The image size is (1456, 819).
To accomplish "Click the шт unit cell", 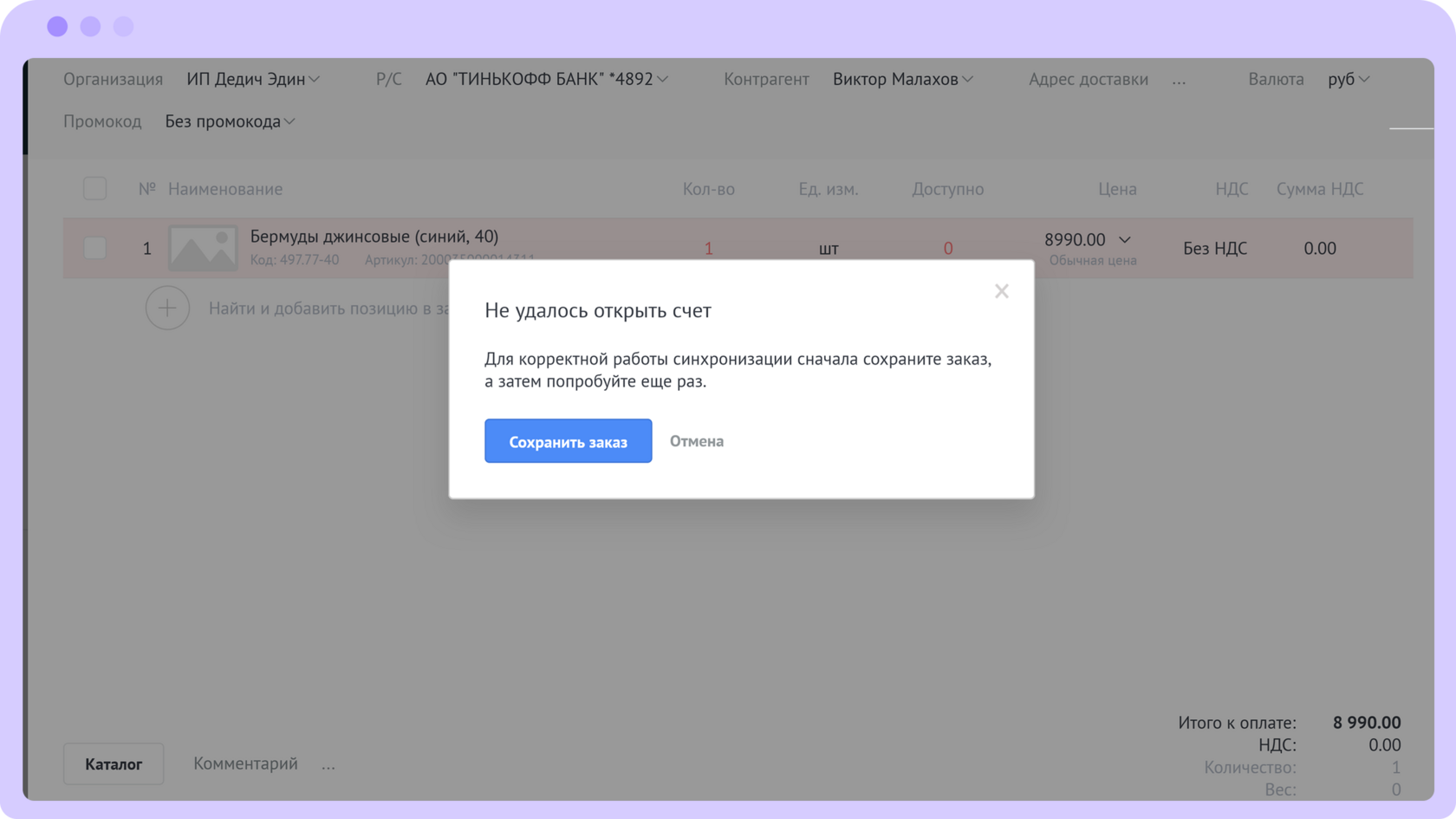I will [829, 249].
